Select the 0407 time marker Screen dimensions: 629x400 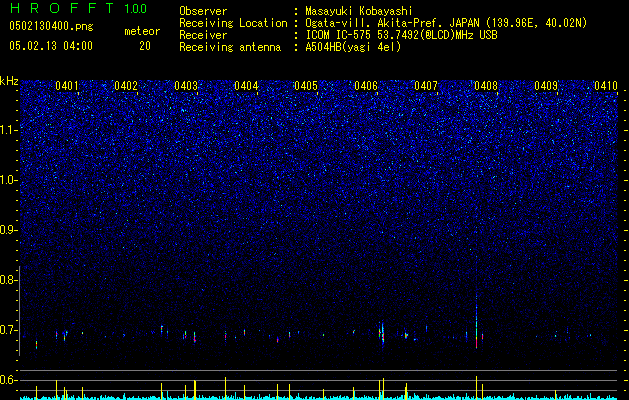[x=426, y=86]
